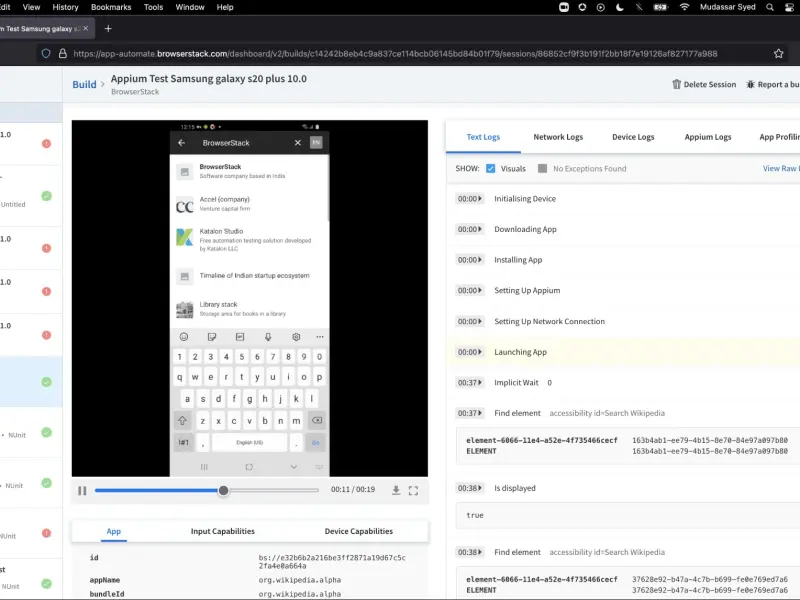The width and height of the screenshot is (800, 600).
Task: Toggle the No Exceptions Found checkbox
Action: click(x=542, y=168)
